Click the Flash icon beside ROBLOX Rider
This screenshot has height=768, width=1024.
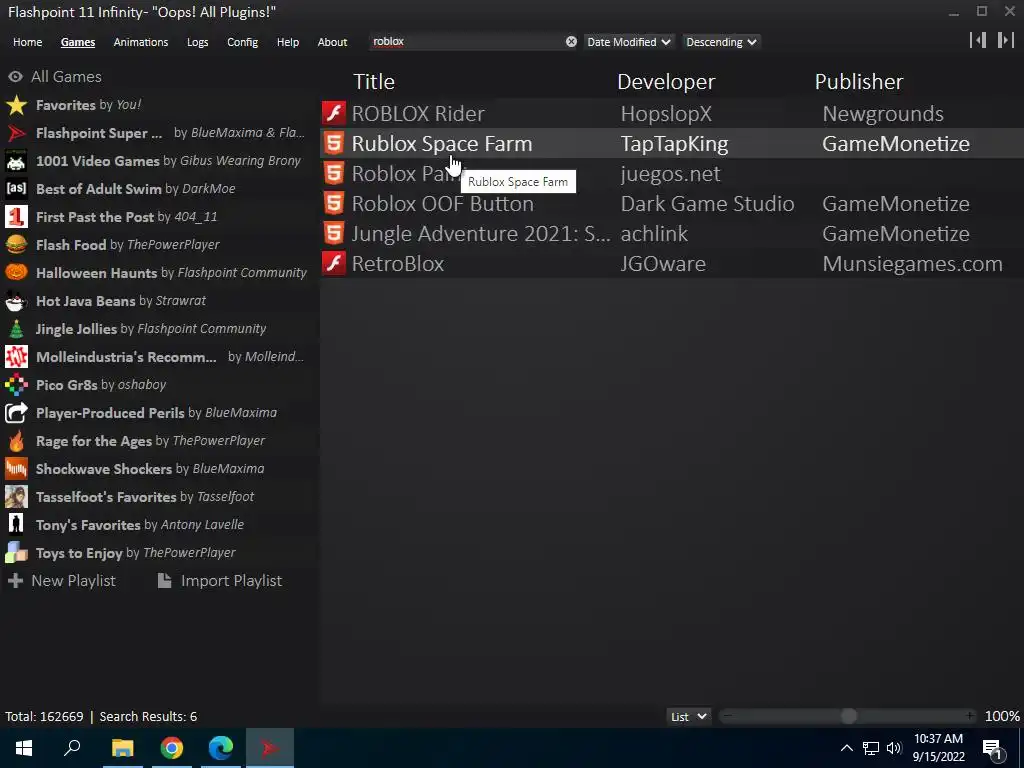click(334, 113)
